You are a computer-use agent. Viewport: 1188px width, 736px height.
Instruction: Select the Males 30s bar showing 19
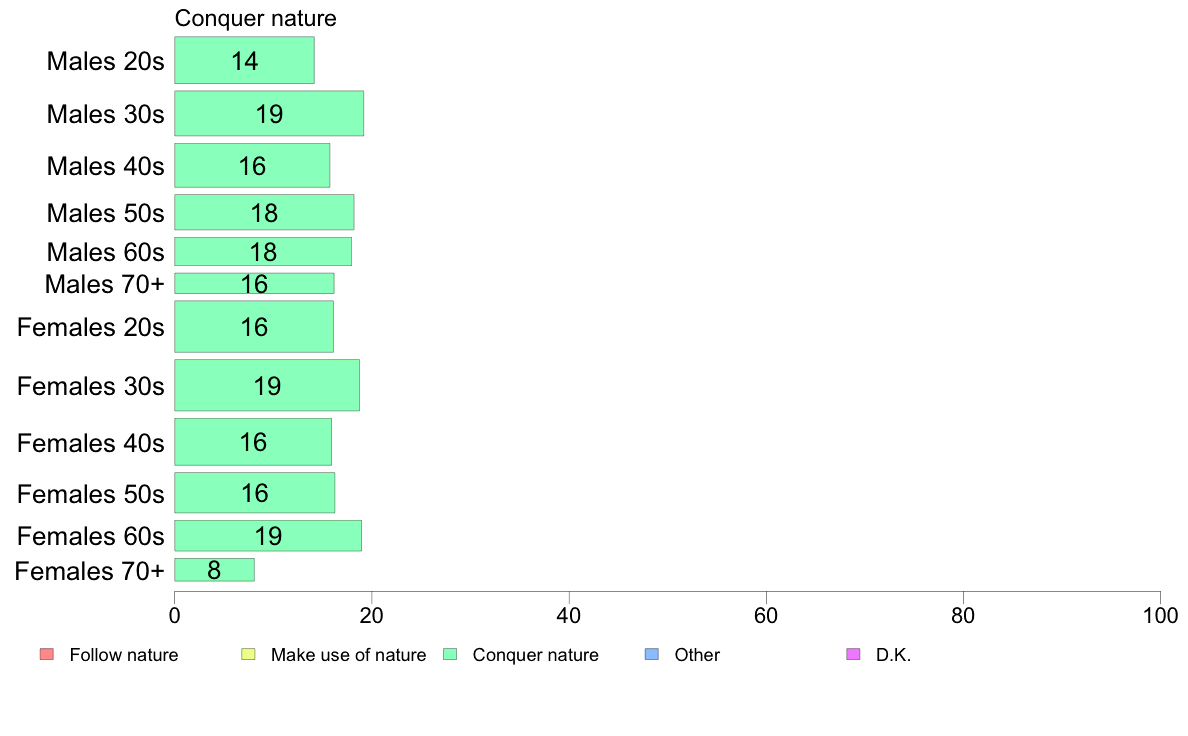pos(269,114)
